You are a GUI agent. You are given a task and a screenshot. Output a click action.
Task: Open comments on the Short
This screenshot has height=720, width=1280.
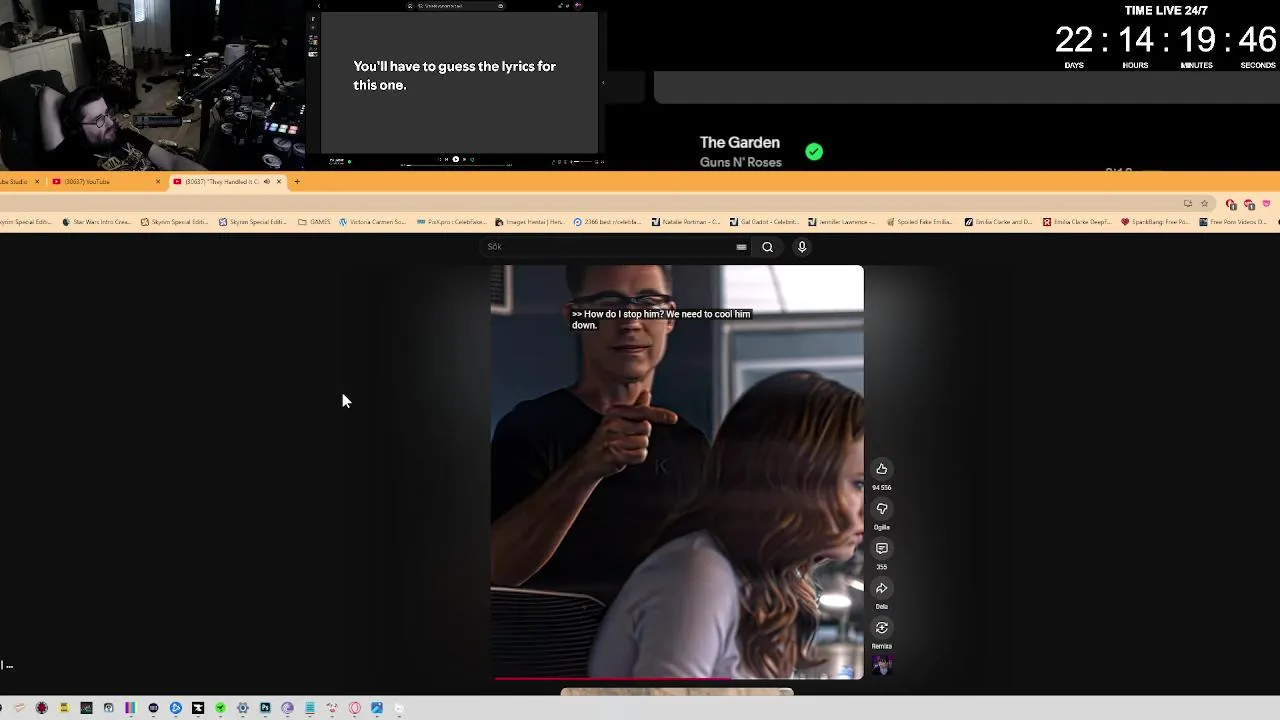[x=881, y=548]
